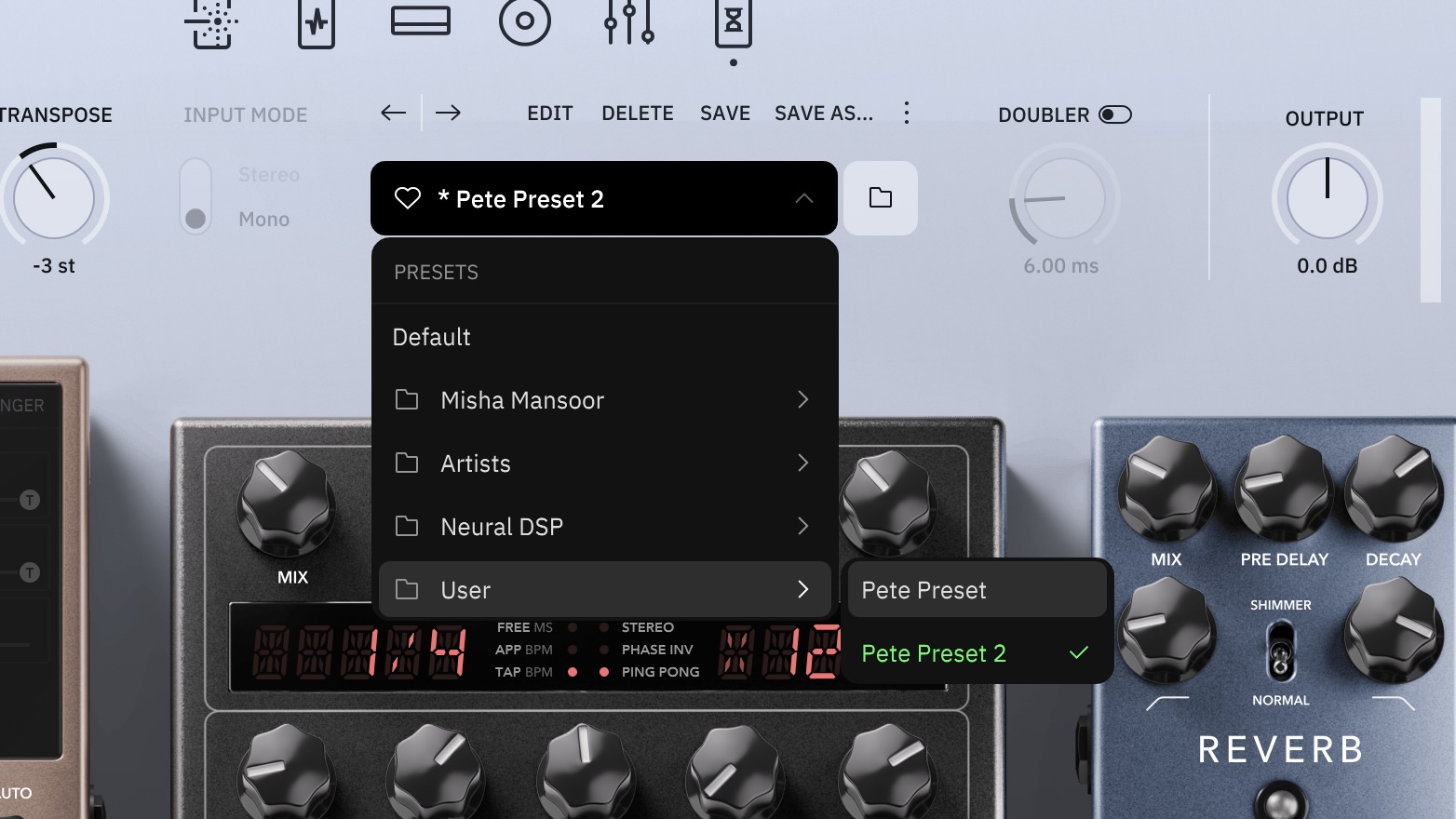This screenshot has height=819, width=1456.
Task: Click the 0.0 dB output value
Action: coord(1328,266)
